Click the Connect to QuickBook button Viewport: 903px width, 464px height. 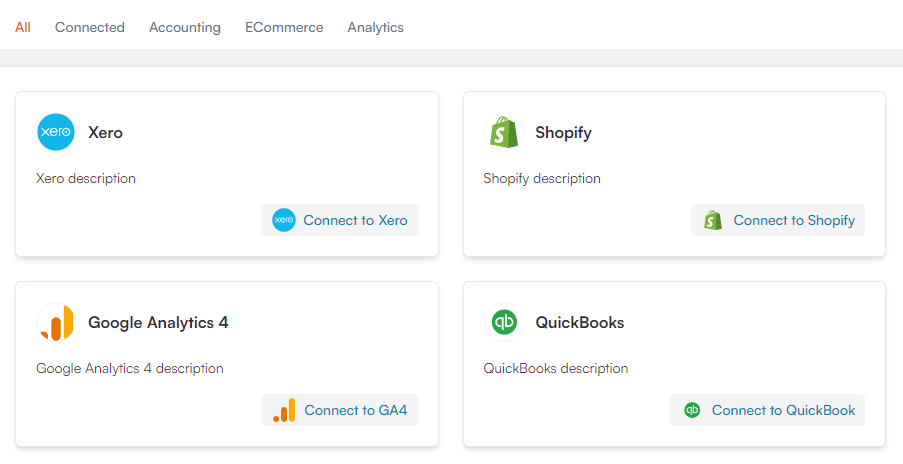point(768,410)
